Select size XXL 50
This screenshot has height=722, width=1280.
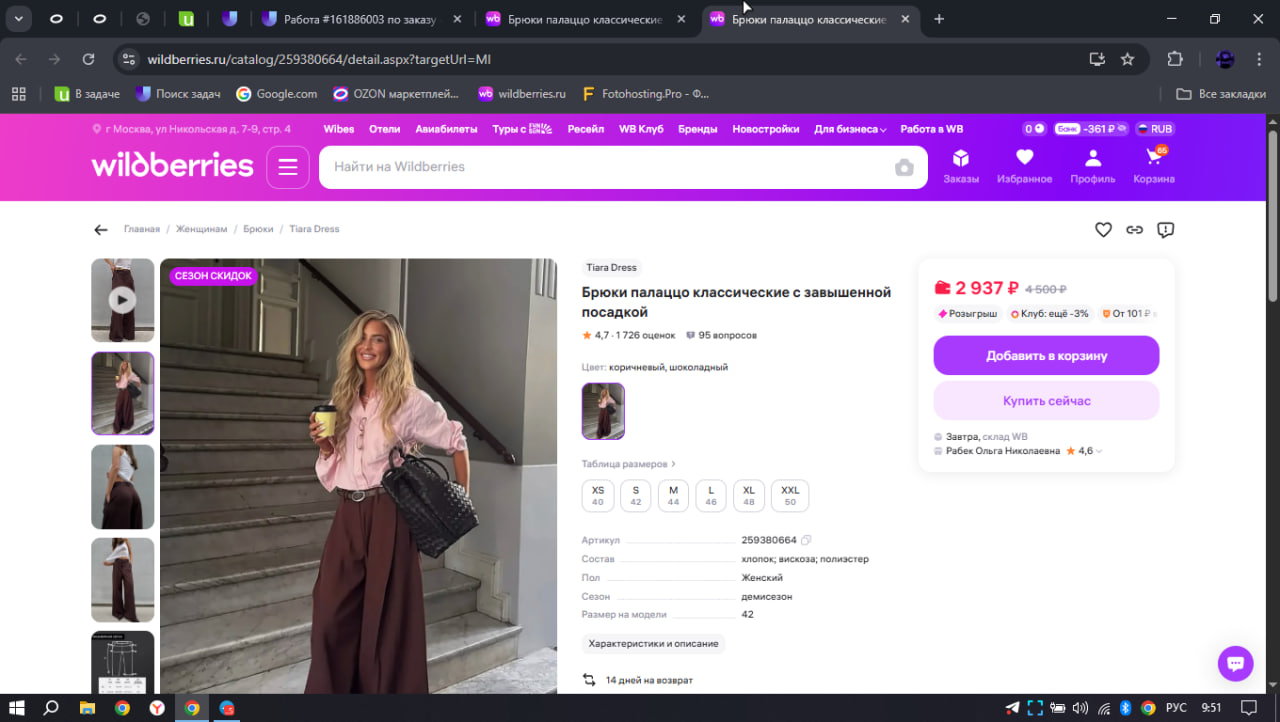click(x=790, y=496)
